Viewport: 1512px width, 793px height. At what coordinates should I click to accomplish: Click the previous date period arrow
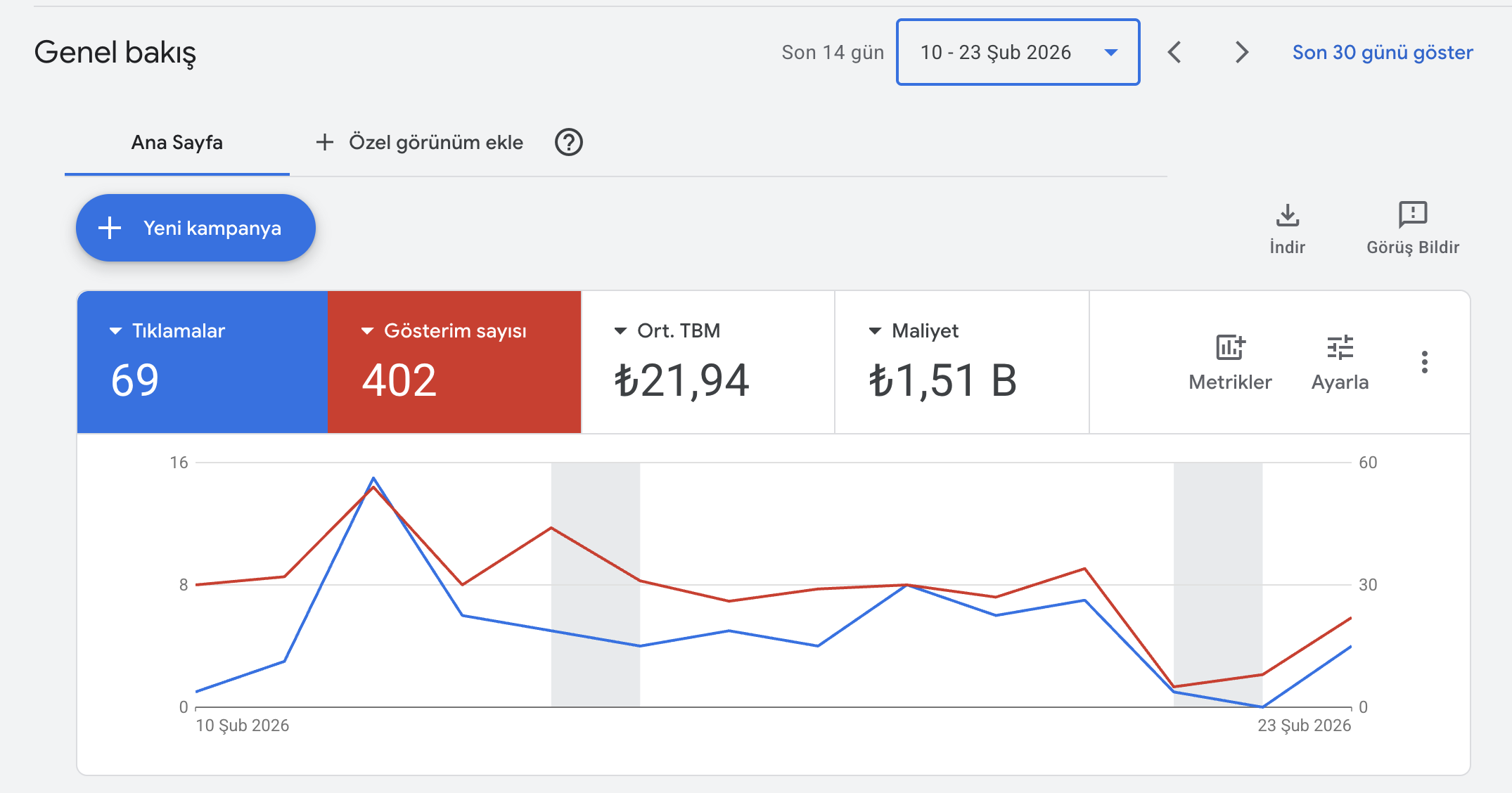coord(1174,52)
